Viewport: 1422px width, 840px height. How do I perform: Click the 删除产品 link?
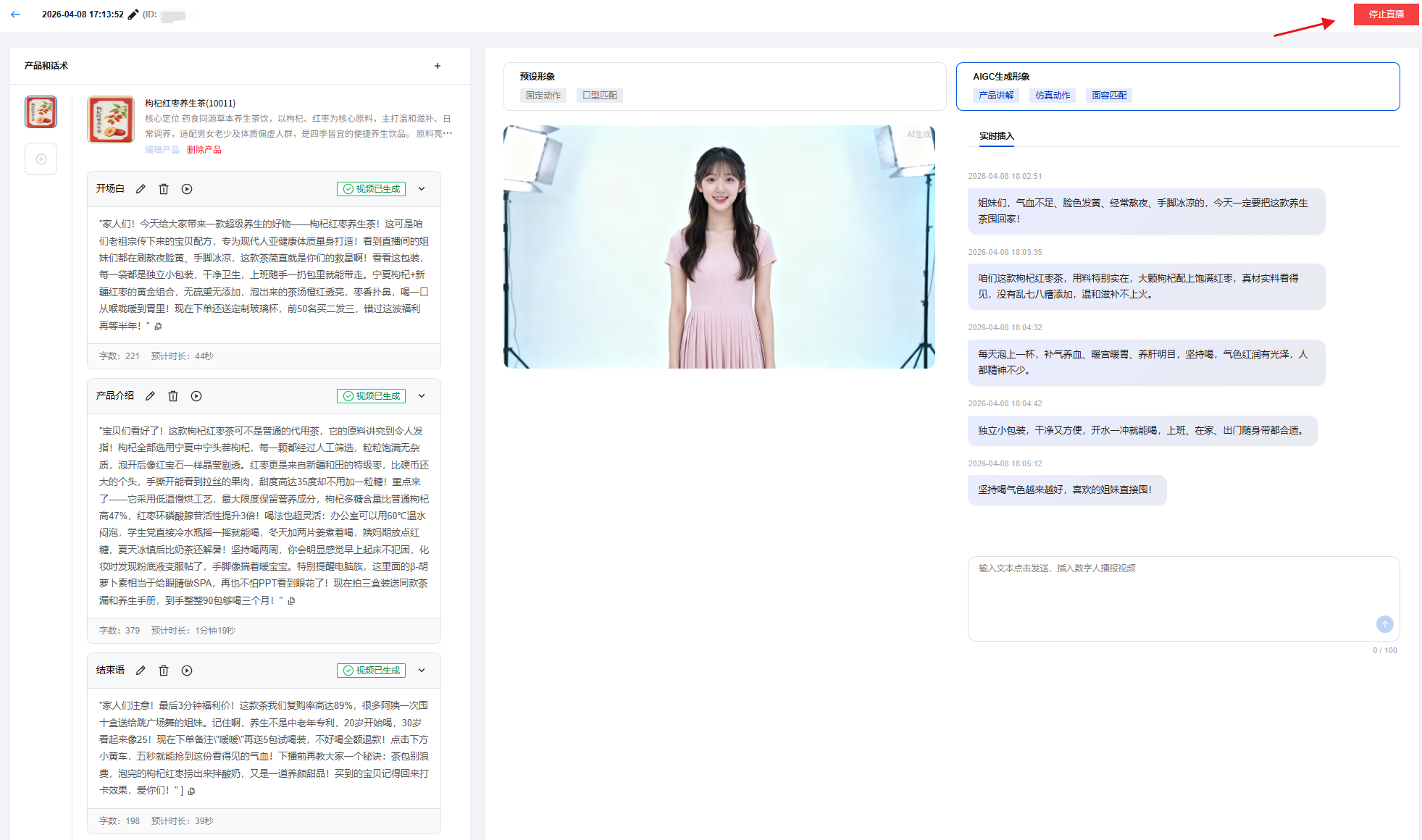click(204, 150)
